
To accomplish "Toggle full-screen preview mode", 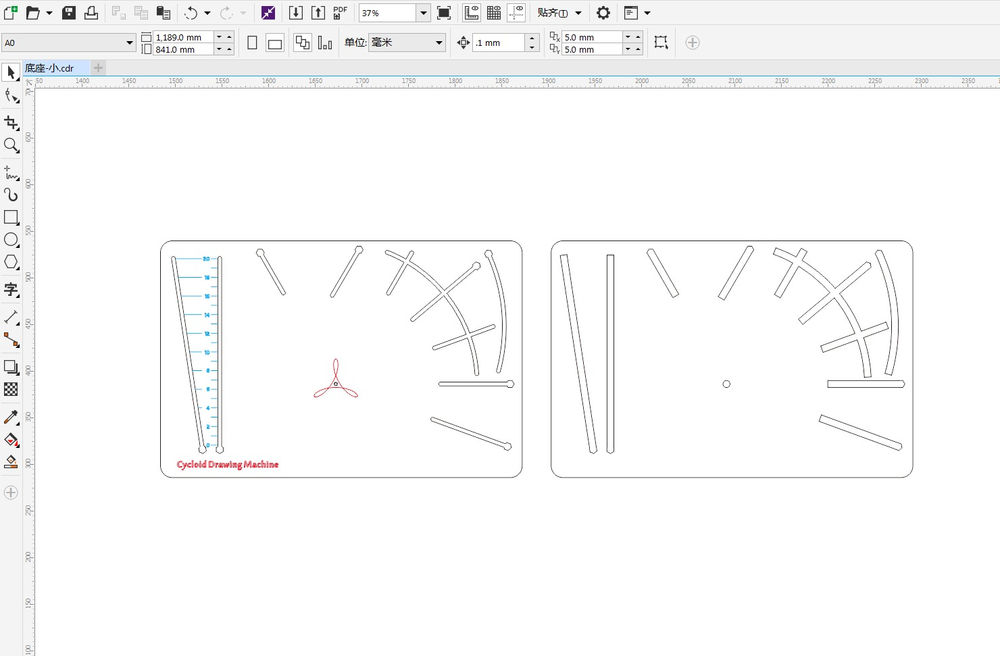I will (446, 12).
